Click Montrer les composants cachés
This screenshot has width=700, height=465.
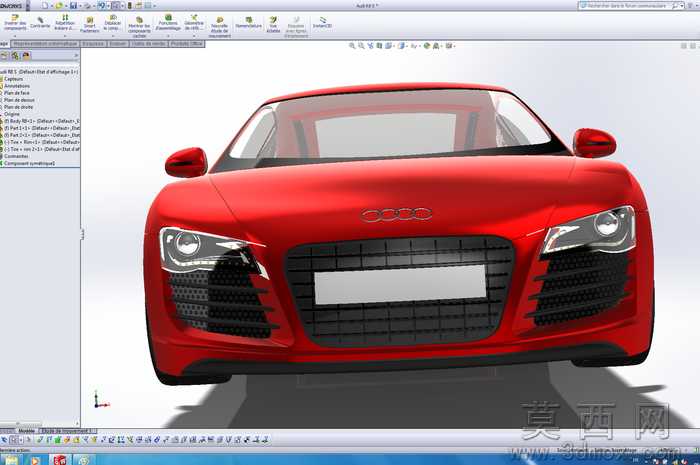coord(139,27)
